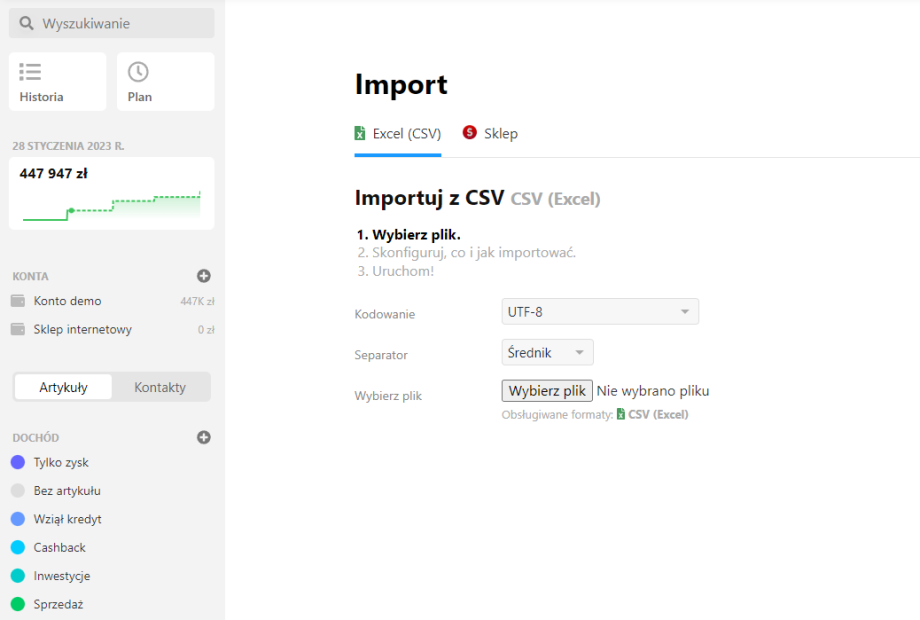Viewport: 920px width, 620px height.
Task: Click the Sklep internetowy wallet icon
Action: pos(17,329)
